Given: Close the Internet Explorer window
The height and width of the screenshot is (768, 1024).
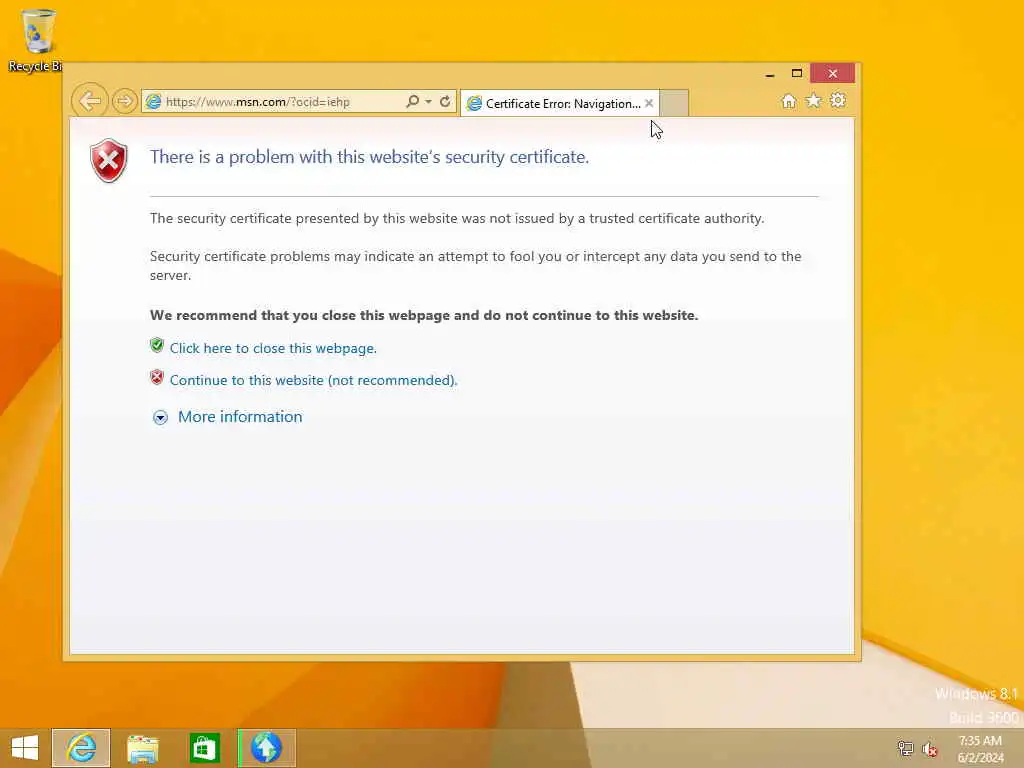Looking at the screenshot, I should 833,73.
